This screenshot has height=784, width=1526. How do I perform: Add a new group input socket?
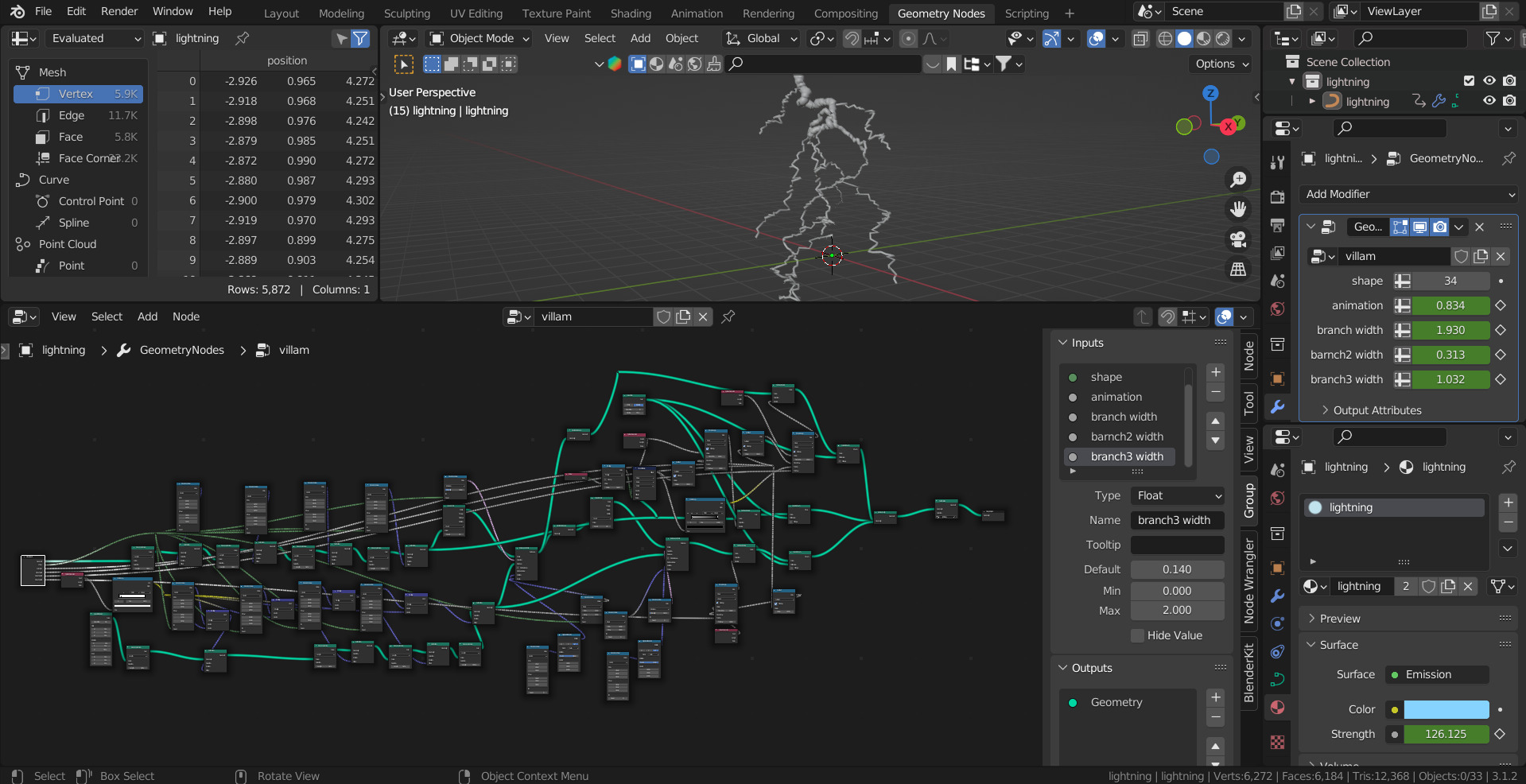(x=1215, y=372)
